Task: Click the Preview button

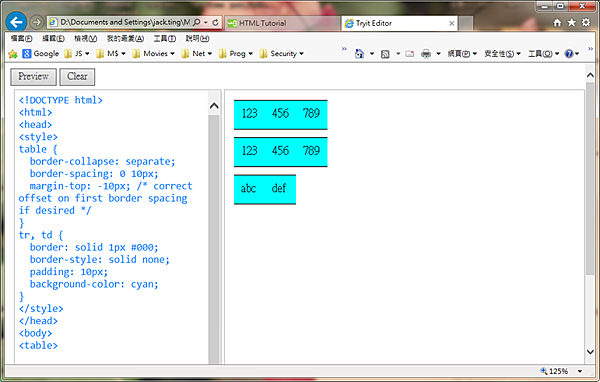Action: point(33,77)
